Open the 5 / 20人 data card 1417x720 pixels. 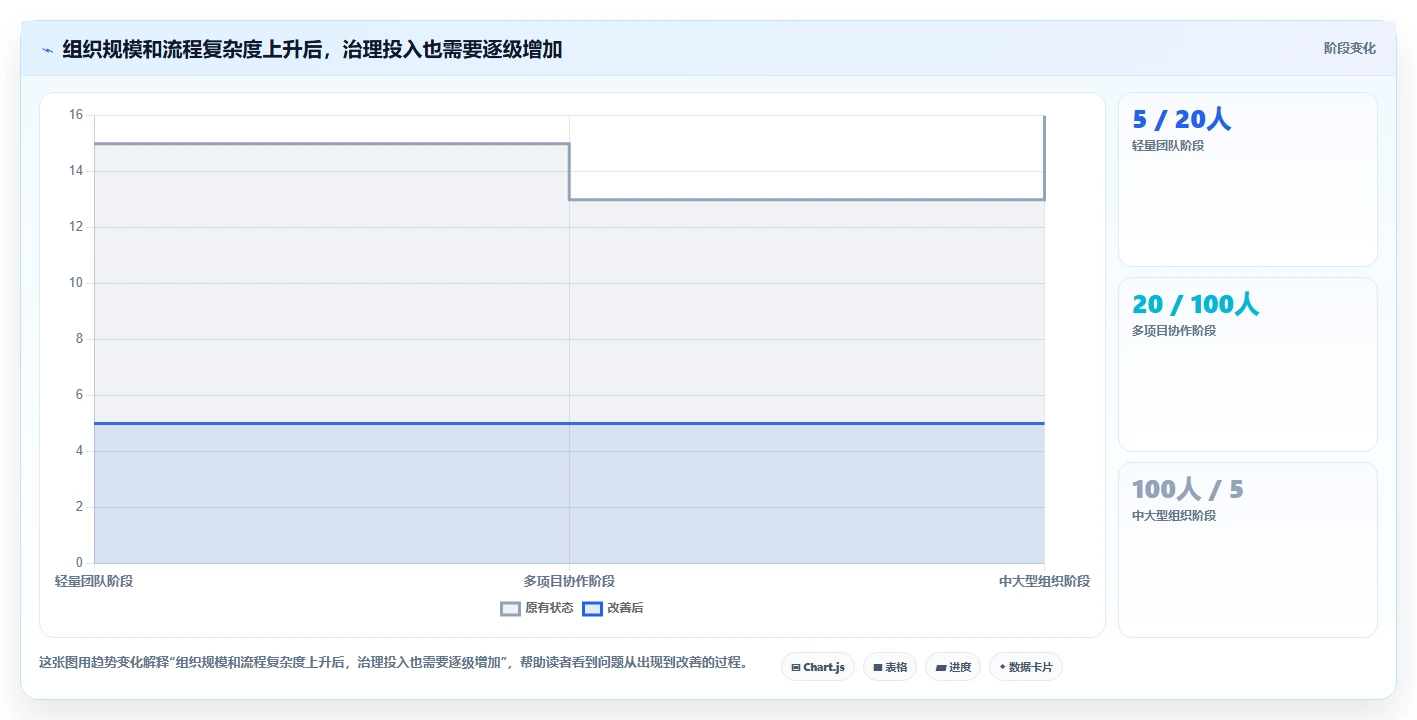[x=1247, y=180]
